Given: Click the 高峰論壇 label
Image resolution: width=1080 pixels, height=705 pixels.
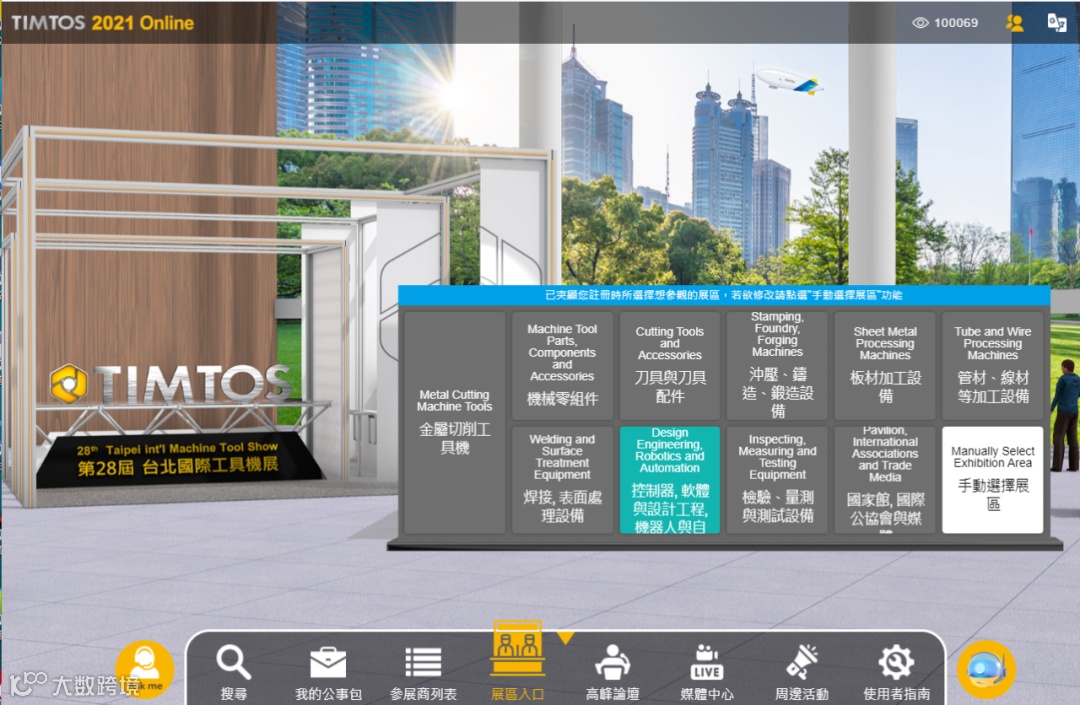Looking at the screenshot, I should [612, 694].
